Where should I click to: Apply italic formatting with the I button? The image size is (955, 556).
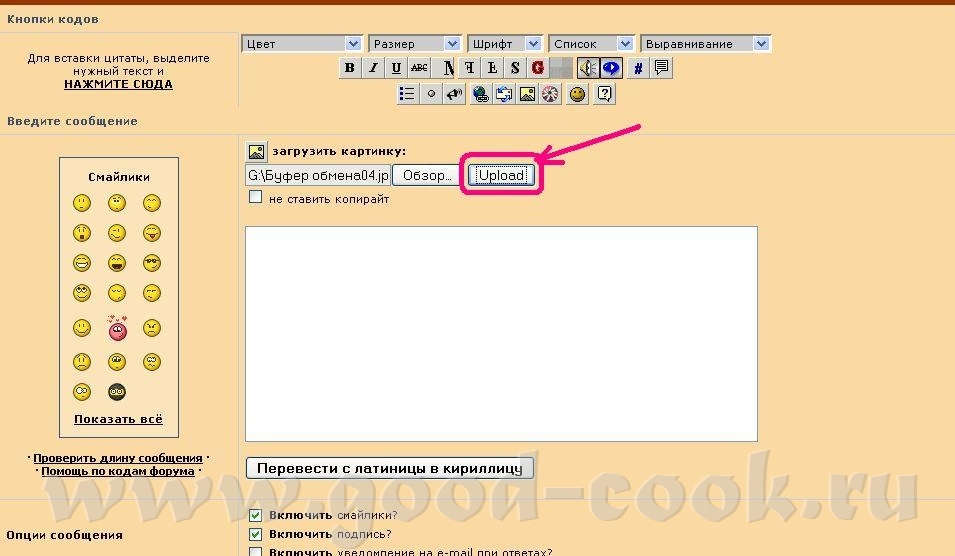tap(372, 68)
